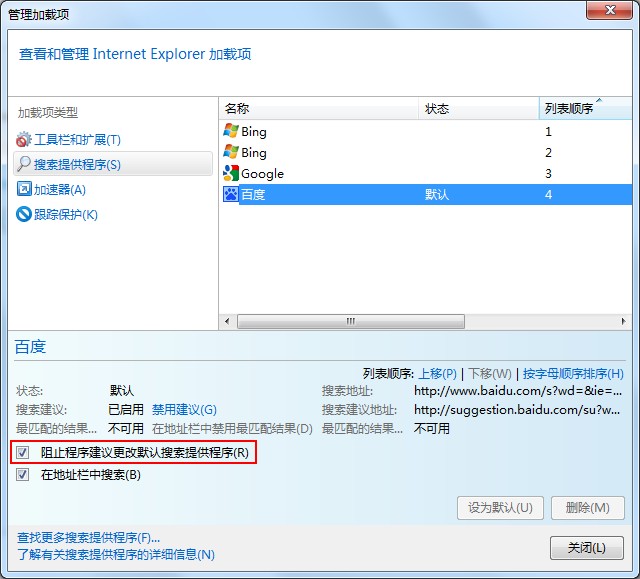Viewport: 640px width, 579px height.
Task: Click the 关闭(L) button
Action: (x=587, y=548)
